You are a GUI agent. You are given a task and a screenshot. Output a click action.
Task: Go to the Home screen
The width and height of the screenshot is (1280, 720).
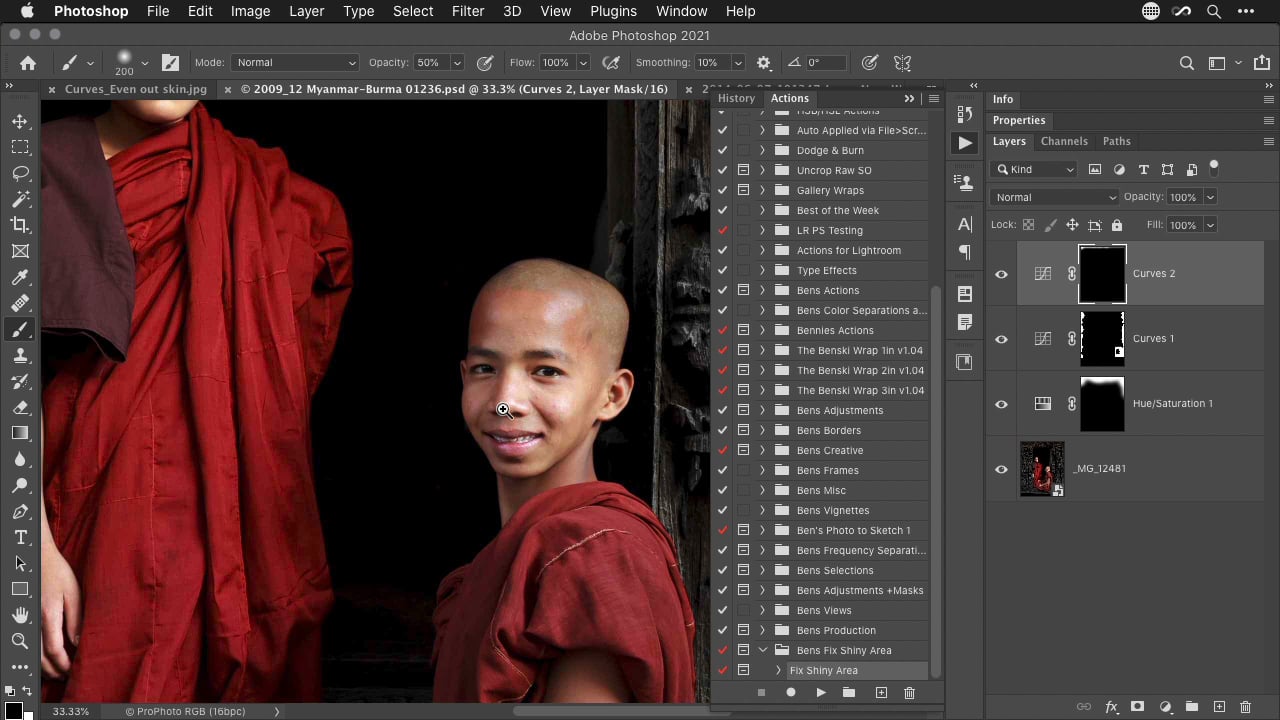pyautogui.click(x=28, y=62)
